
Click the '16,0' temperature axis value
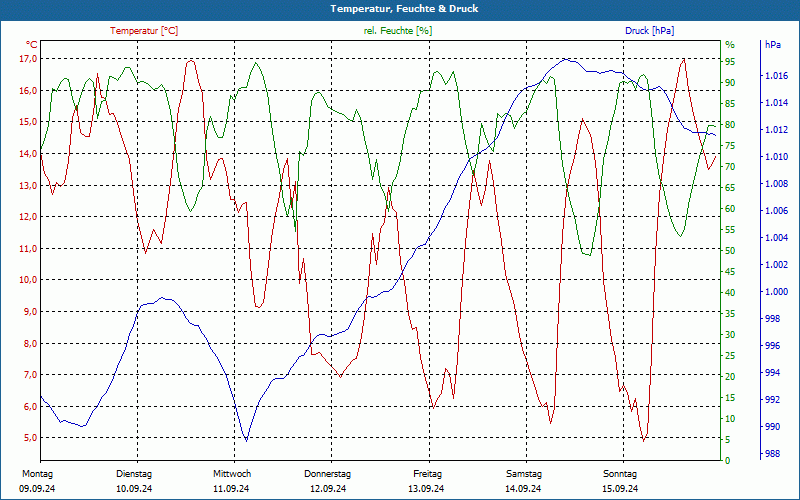[x=29, y=91]
